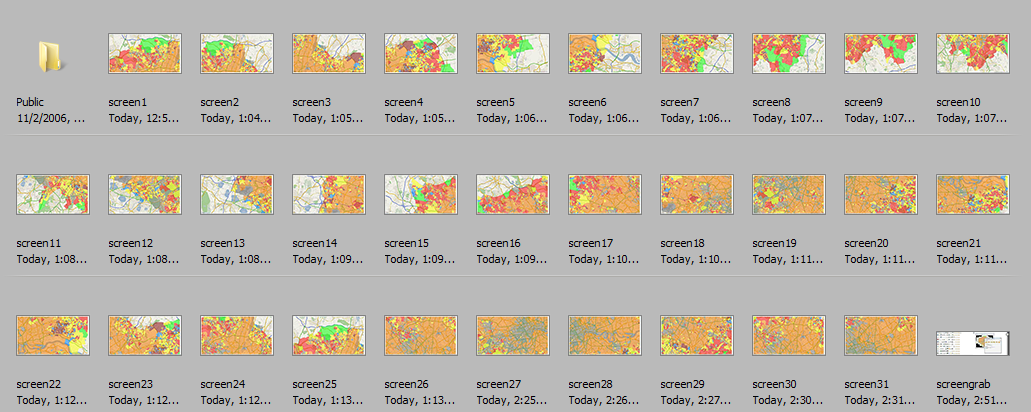Click the 'screen17' file name

590,244
